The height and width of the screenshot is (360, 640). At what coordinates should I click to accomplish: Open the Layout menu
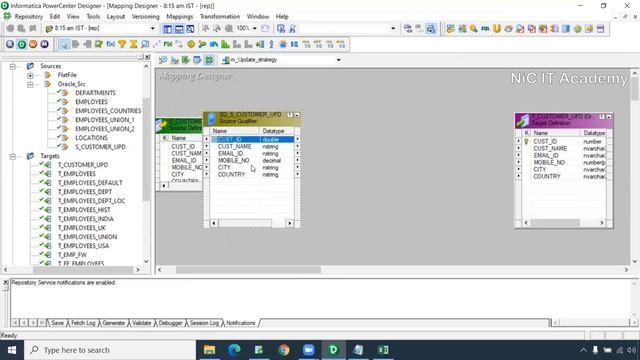point(116,16)
